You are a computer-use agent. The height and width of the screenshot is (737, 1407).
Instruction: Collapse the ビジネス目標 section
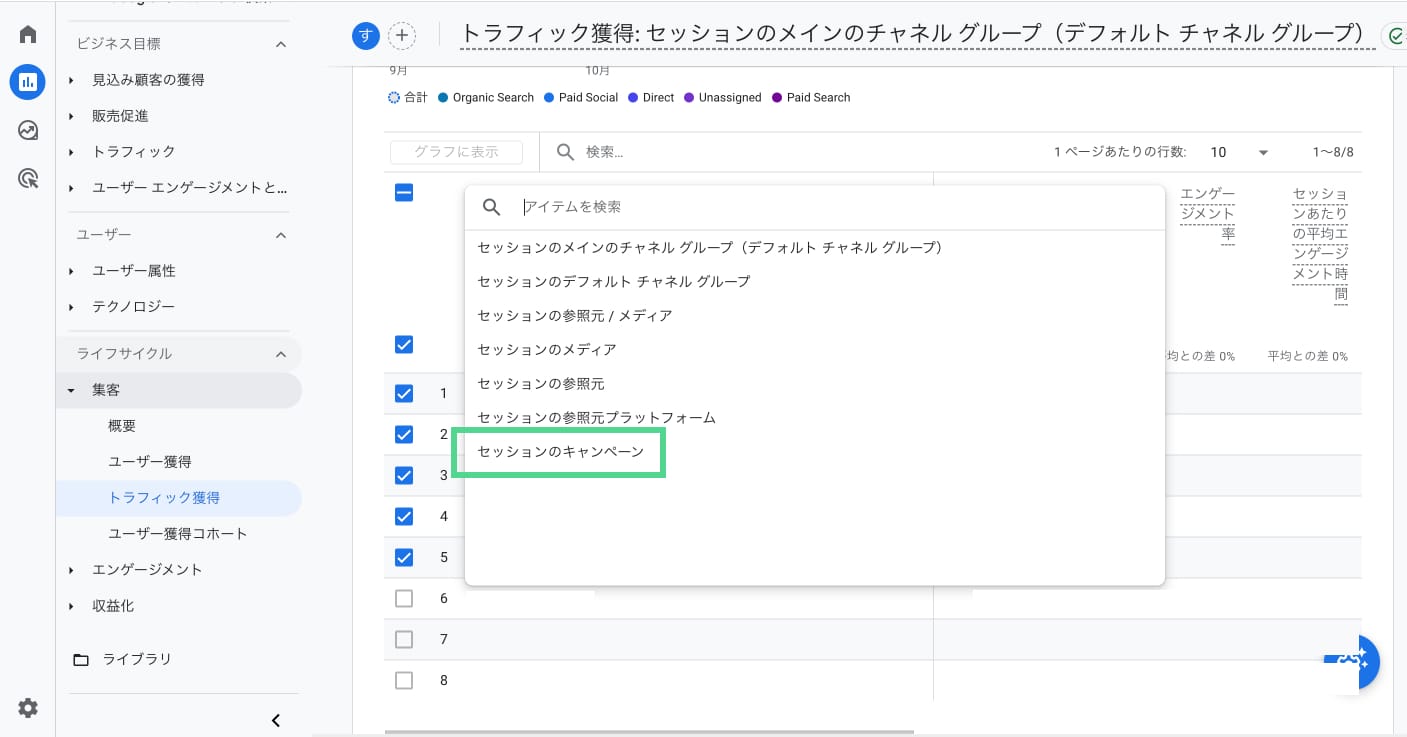pos(281,44)
